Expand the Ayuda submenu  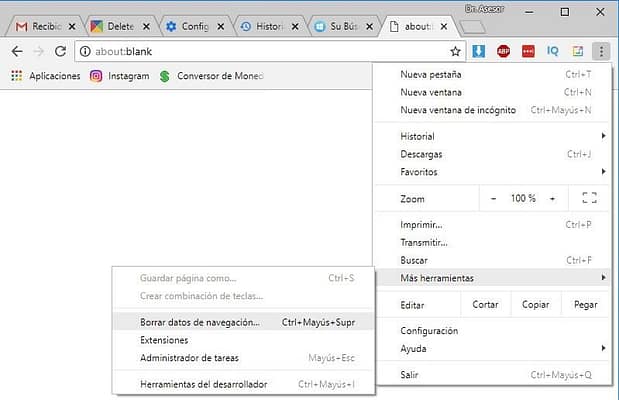point(493,349)
